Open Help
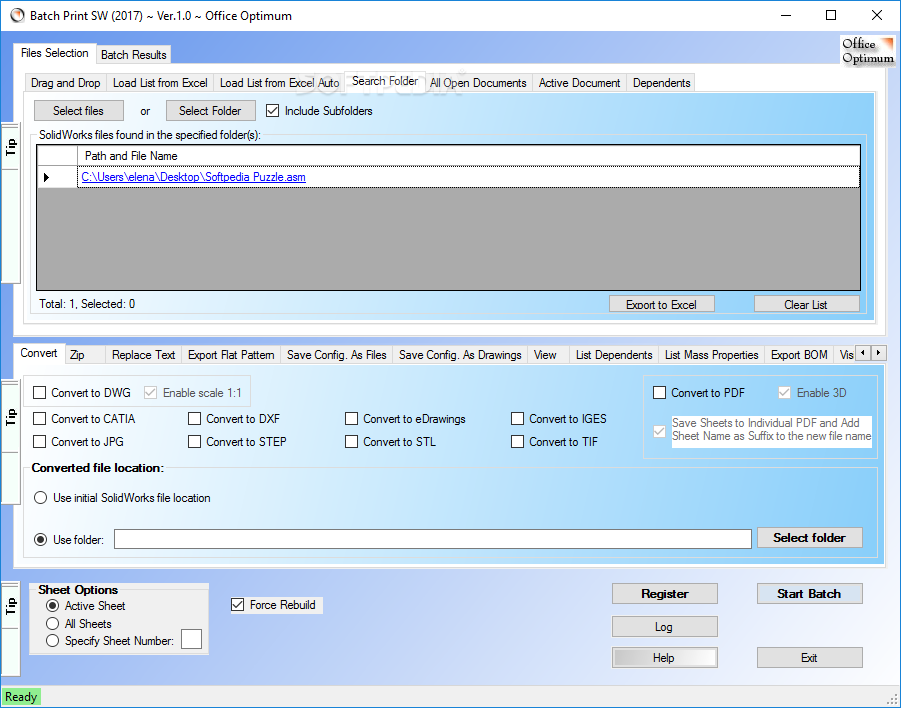 [665, 658]
